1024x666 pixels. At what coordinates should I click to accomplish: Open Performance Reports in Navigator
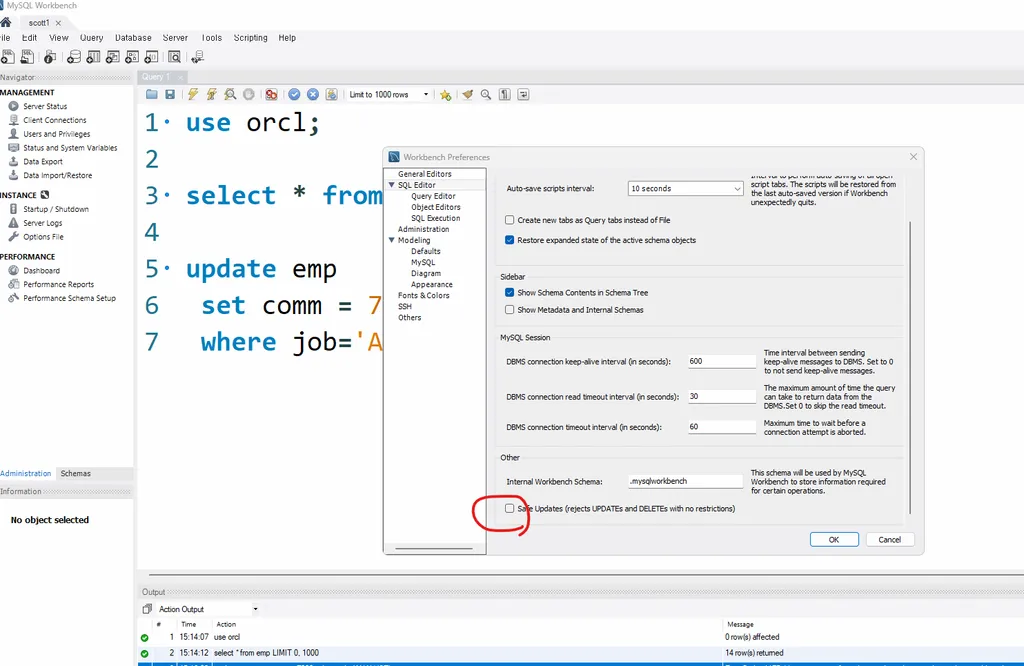[x=59, y=285]
